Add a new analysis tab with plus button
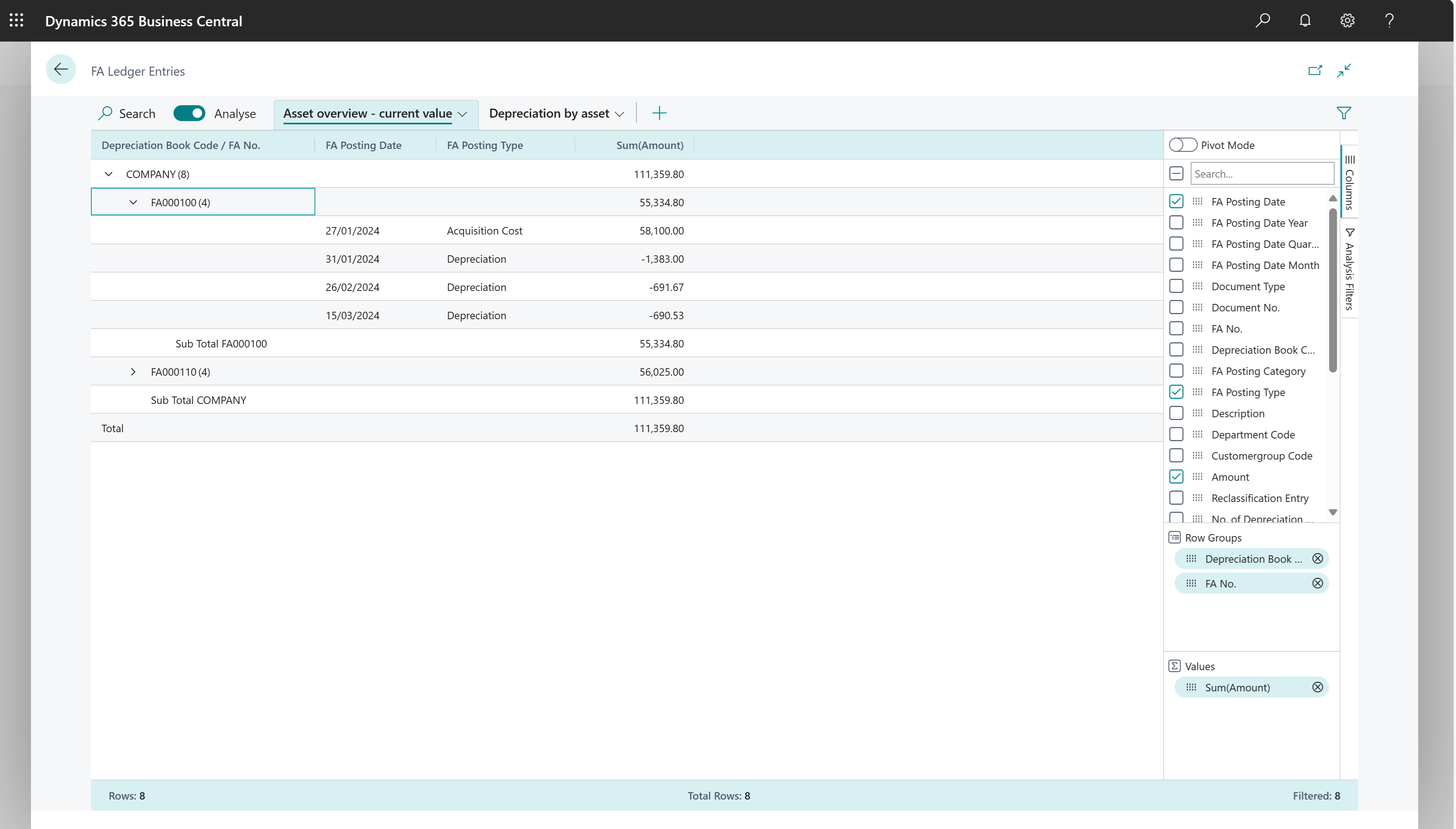The image size is (1456, 829). click(659, 113)
